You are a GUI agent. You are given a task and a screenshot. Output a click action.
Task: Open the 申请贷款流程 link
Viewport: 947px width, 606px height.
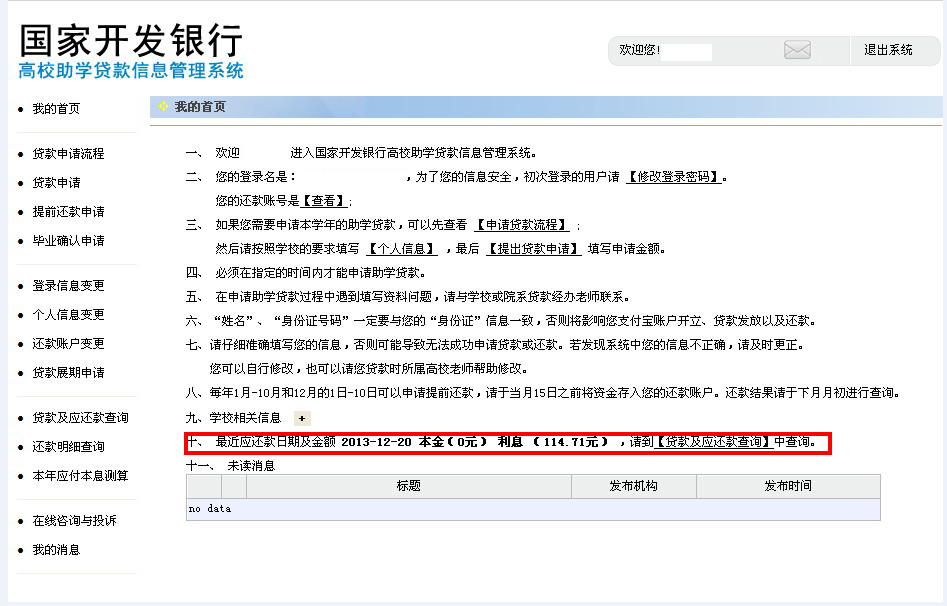tap(521, 225)
